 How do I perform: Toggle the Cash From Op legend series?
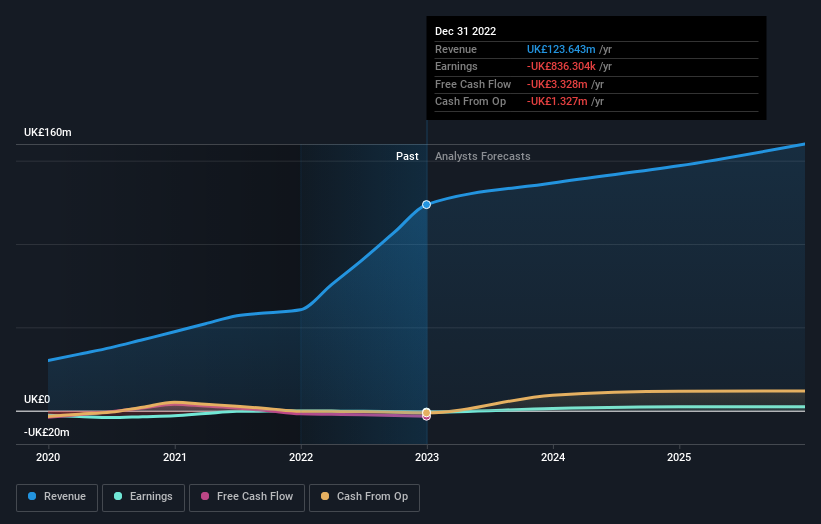pyautogui.click(x=364, y=497)
